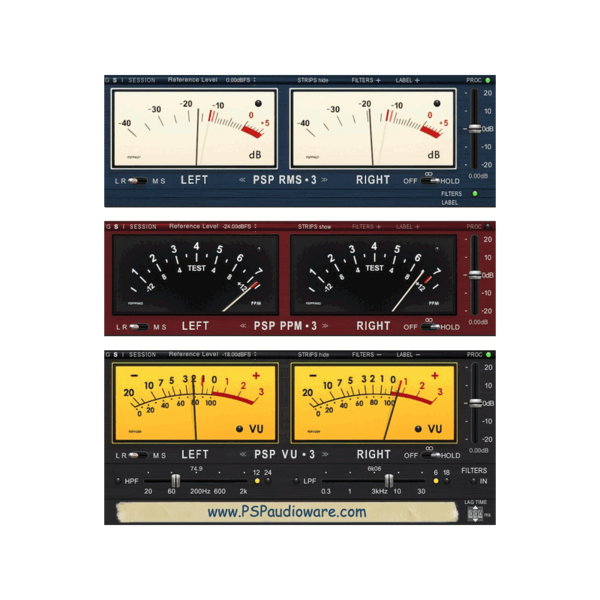Toggle the FILTERS IN LED on VU plugin
This screenshot has height=600, width=600.
click(474, 481)
